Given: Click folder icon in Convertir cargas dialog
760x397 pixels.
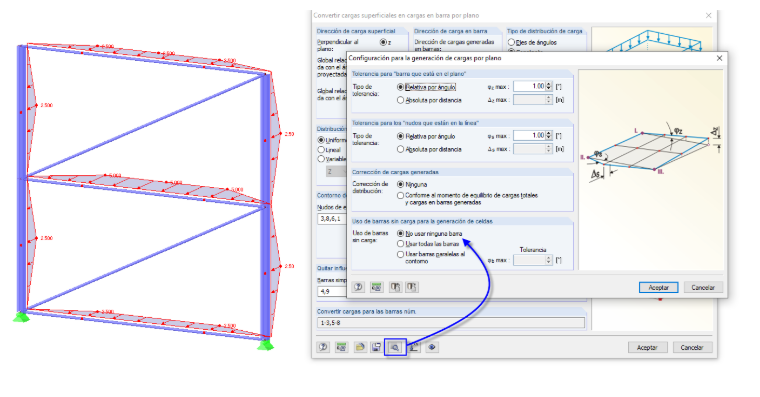Looking at the screenshot, I should 360,347.
